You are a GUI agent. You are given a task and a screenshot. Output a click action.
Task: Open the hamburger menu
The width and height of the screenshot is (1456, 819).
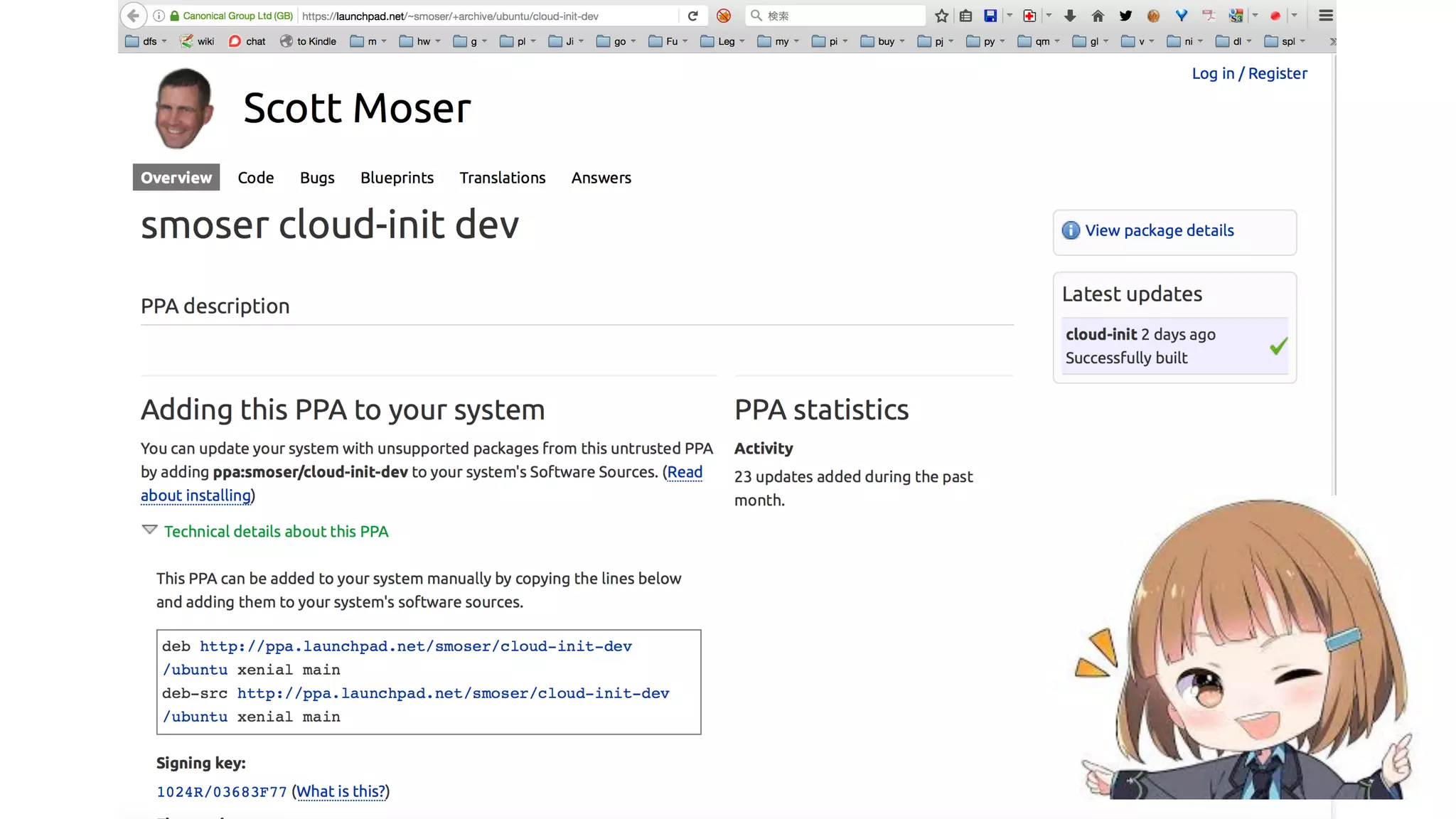(x=1325, y=16)
